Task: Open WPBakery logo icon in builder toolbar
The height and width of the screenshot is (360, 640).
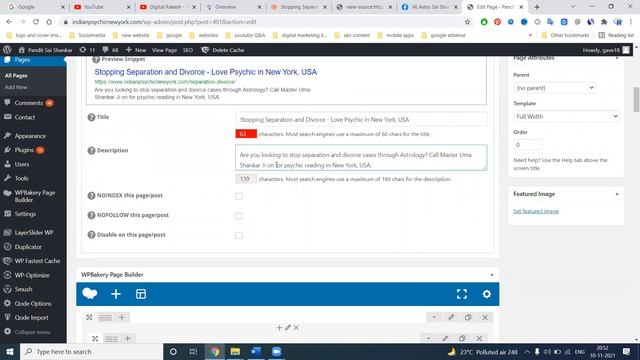Action: (90, 294)
